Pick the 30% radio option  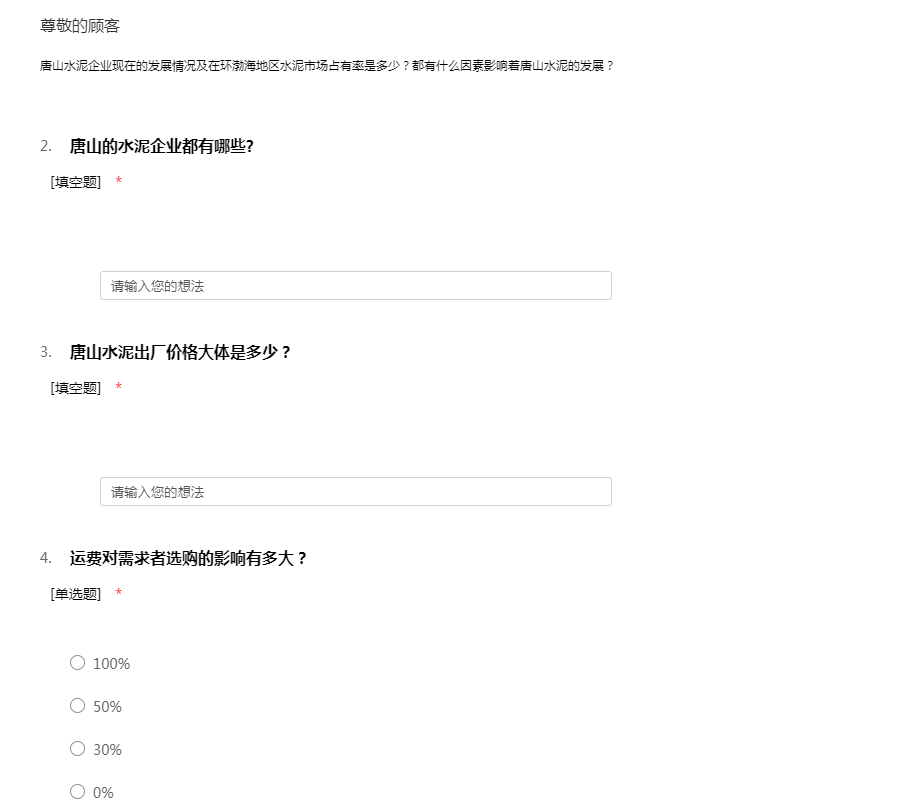point(77,749)
